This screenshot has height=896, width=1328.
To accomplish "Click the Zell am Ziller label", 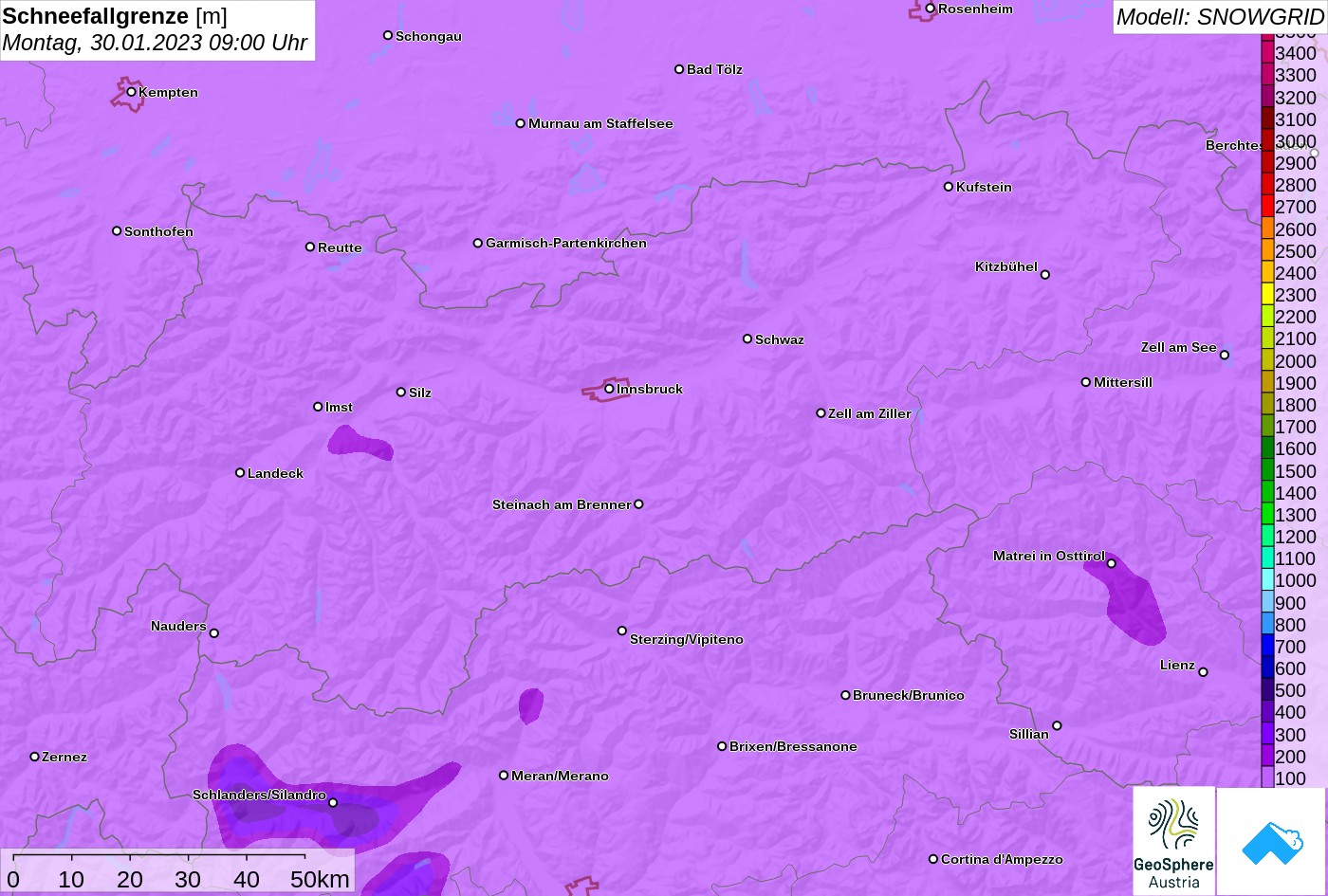I will tap(870, 413).
